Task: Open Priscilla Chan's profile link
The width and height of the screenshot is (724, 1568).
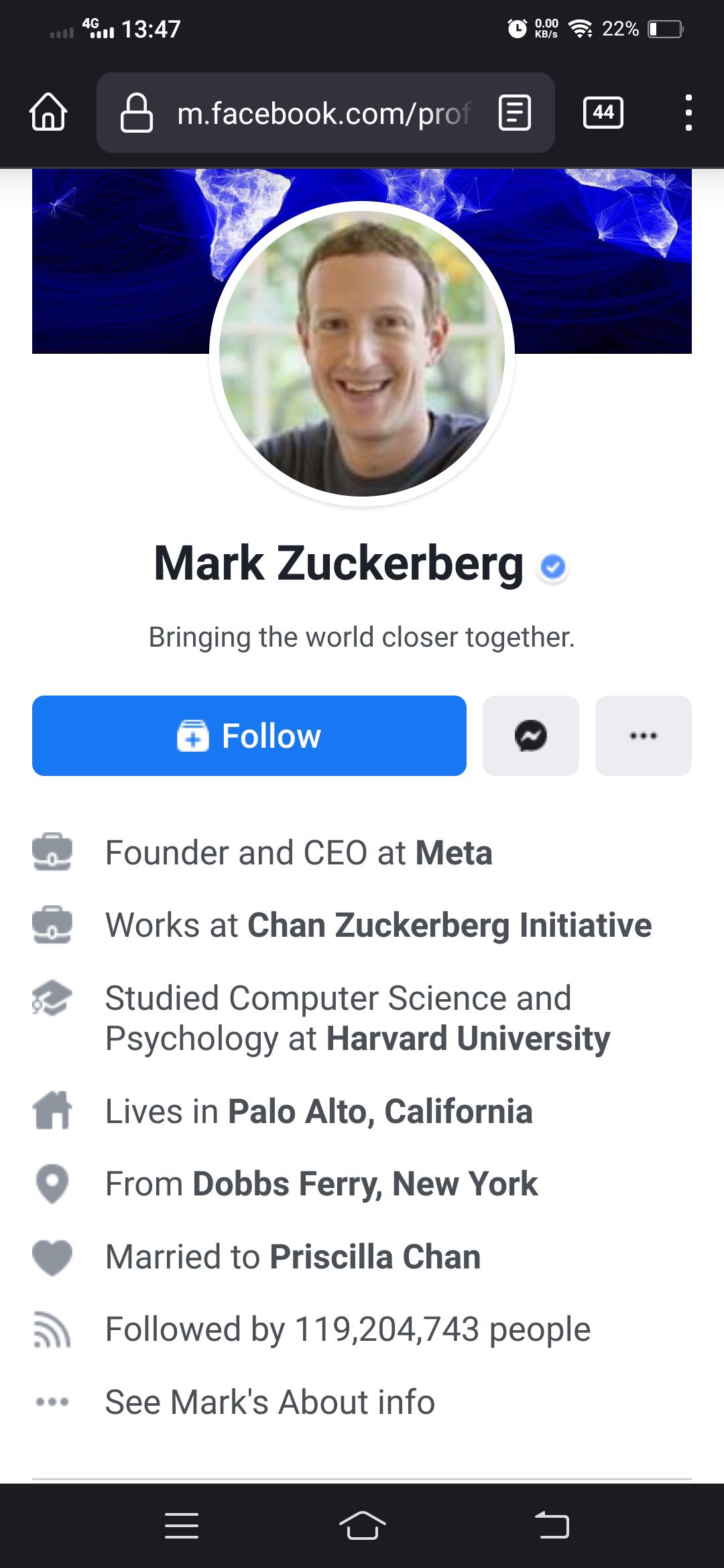Action: 375,1257
